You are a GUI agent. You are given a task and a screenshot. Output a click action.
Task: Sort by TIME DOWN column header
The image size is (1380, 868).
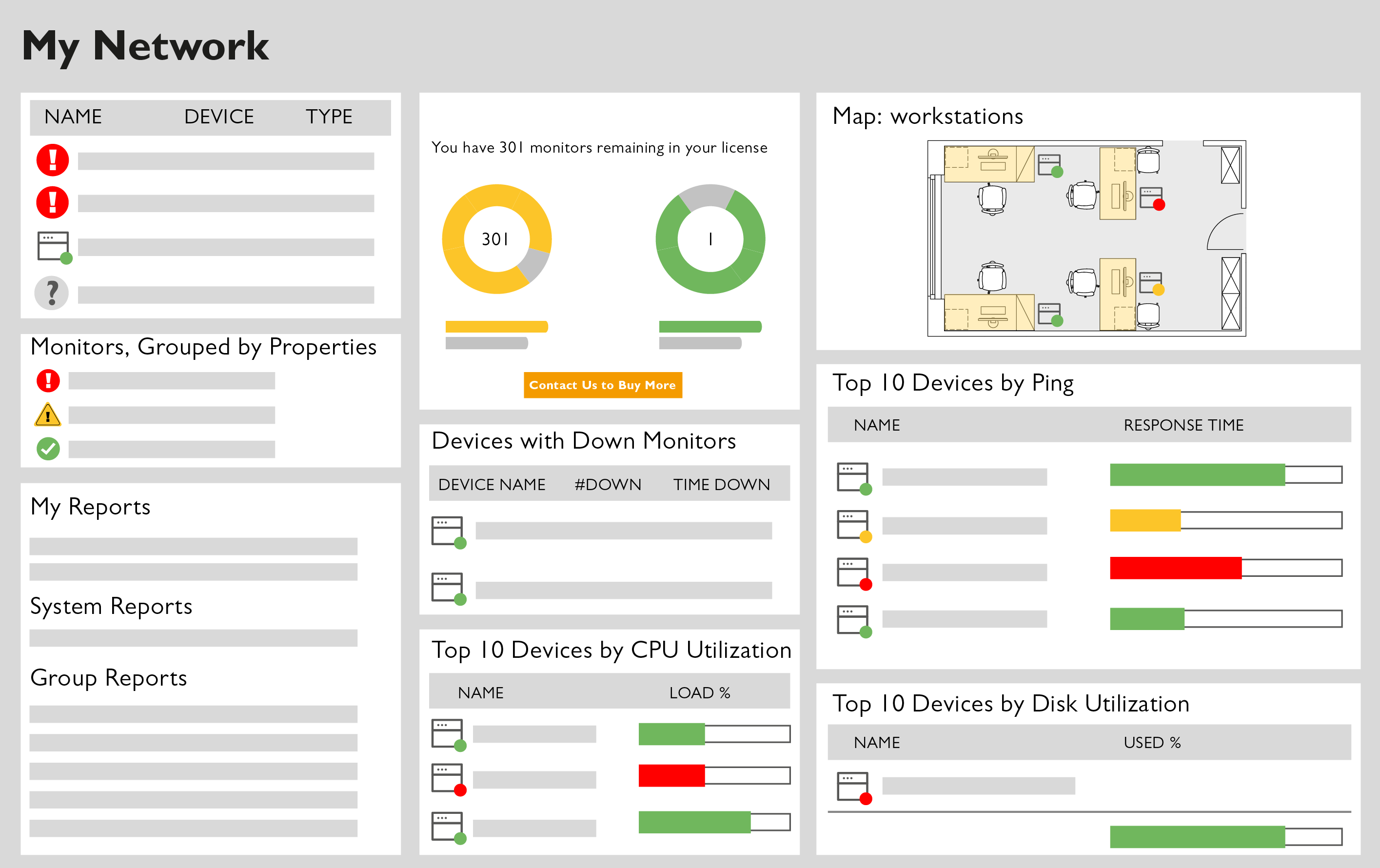pyautogui.click(x=721, y=485)
